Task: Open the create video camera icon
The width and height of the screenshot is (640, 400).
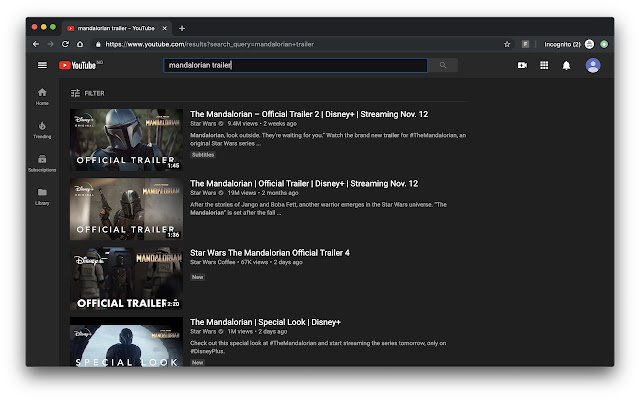Action: (522, 65)
